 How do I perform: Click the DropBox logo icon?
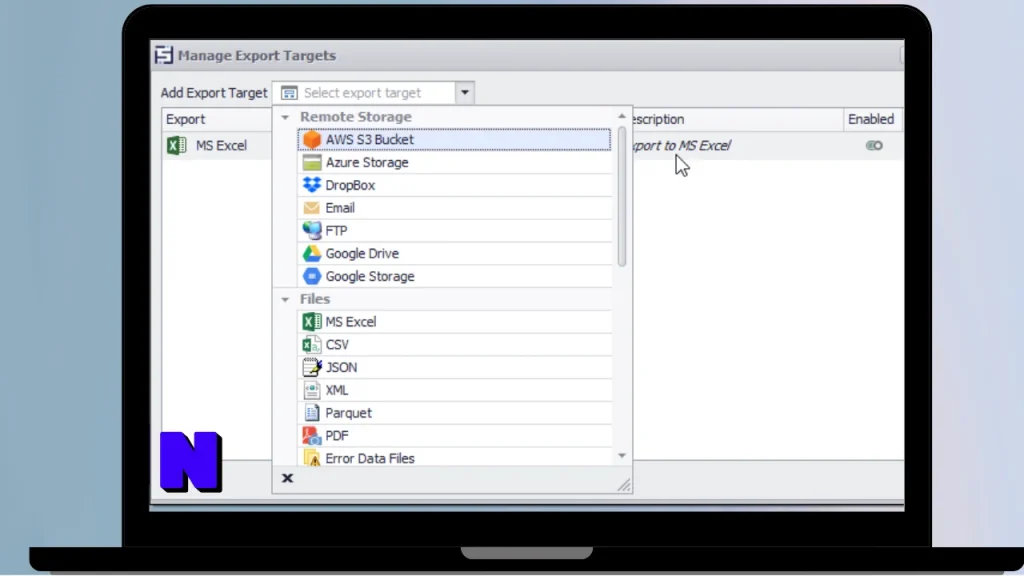312,185
